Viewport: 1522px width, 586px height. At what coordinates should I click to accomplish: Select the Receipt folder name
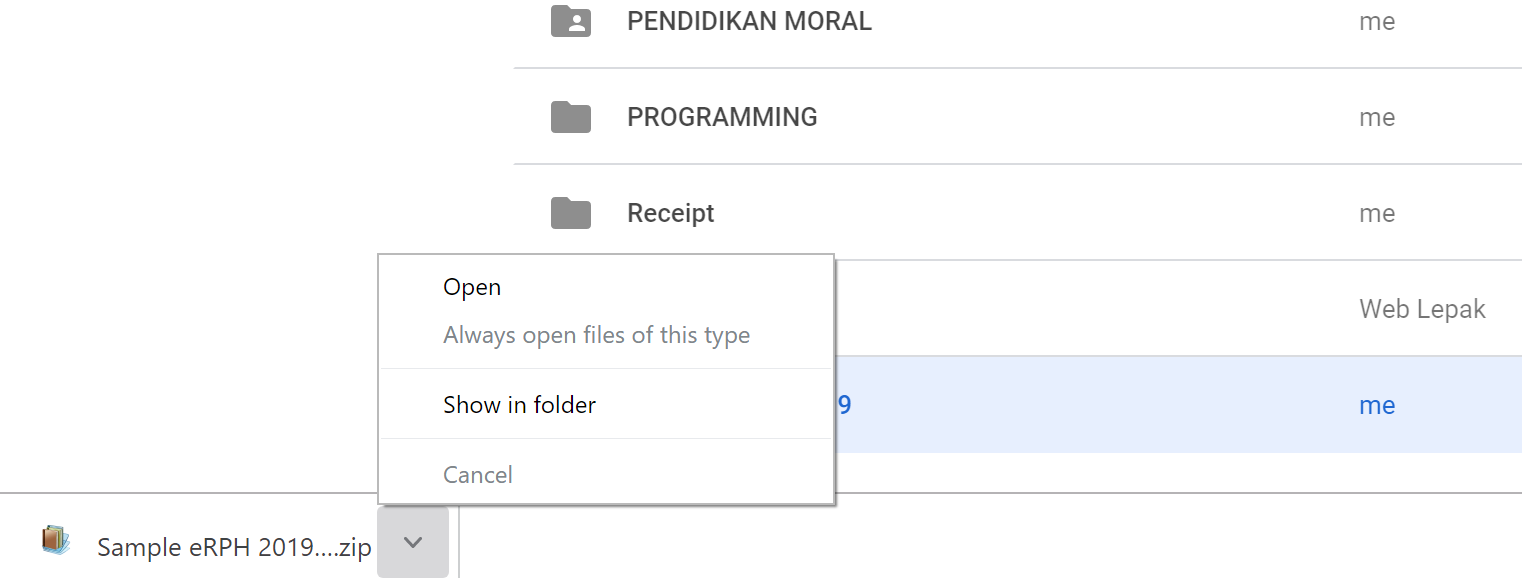point(670,213)
